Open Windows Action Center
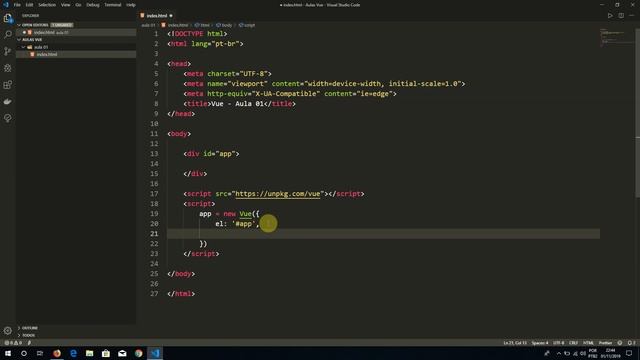The width and height of the screenshot is (640, 360). pos(629,353)
